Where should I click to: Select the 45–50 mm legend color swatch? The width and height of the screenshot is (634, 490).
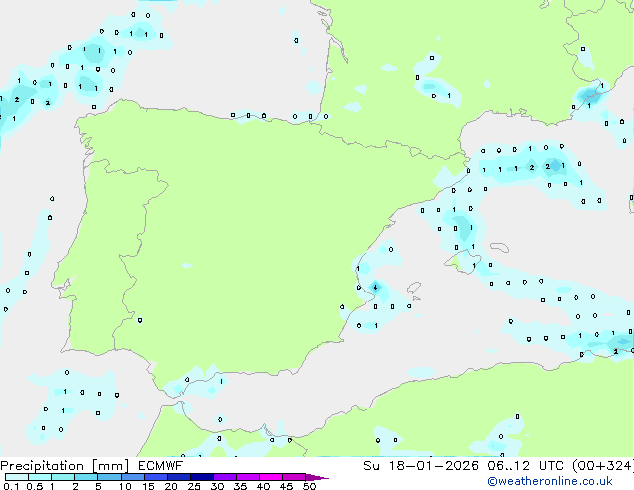[294, 477]
